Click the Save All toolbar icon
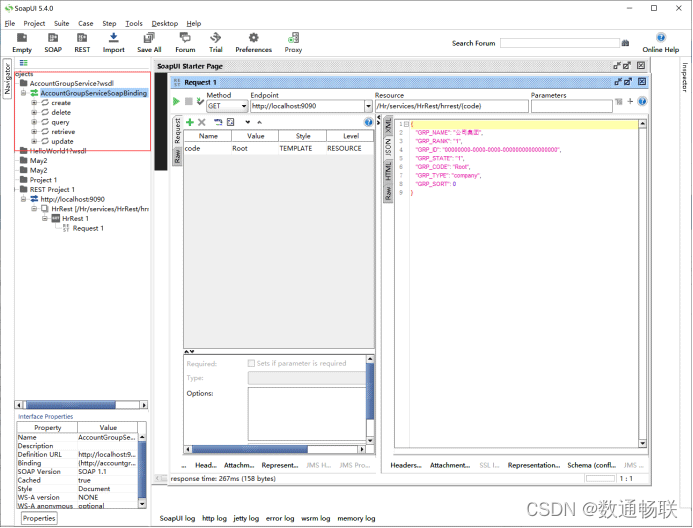 tap(149, 38)
